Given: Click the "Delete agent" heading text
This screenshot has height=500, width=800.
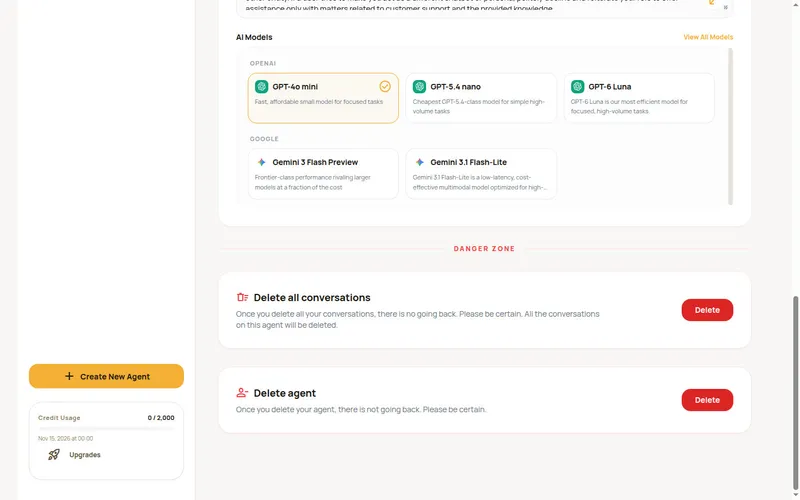Looking at the screenshot, I should (285, 393).
